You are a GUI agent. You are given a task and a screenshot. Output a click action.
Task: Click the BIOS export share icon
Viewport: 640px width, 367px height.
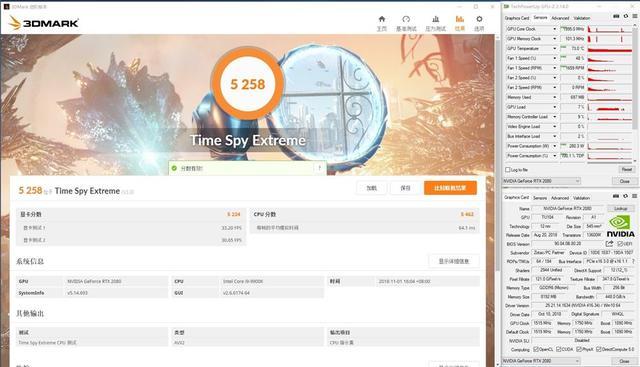[609, 244]
